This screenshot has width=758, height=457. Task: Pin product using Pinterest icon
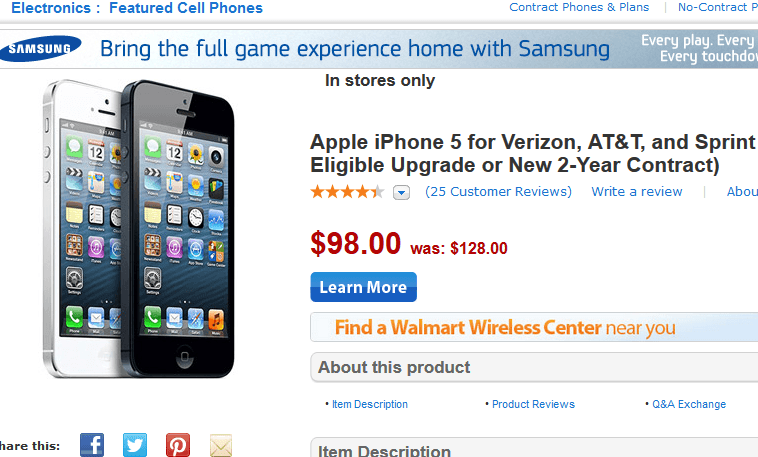[178, 445]
